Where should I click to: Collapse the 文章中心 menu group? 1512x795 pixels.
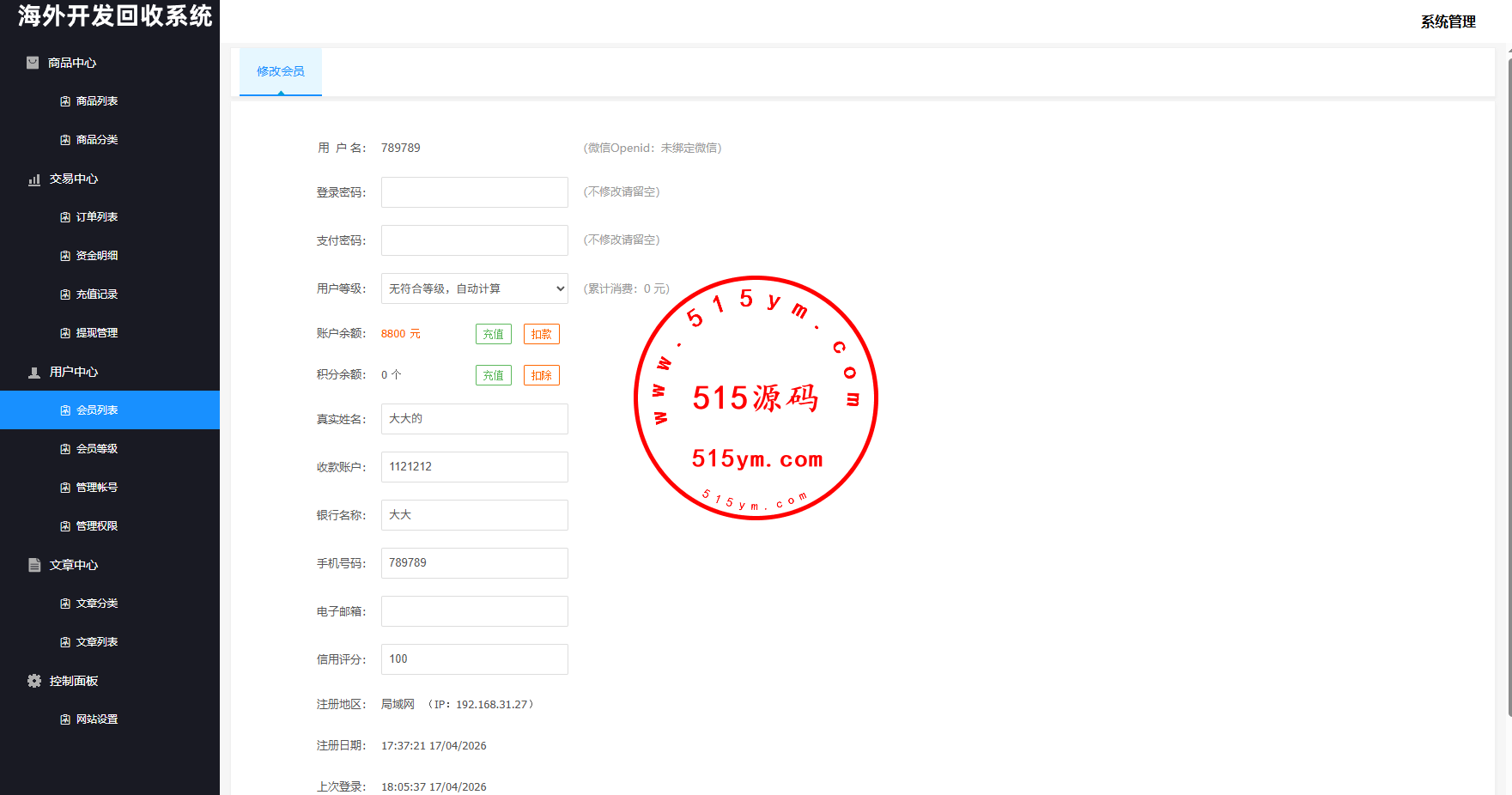(x=74, y=565)
